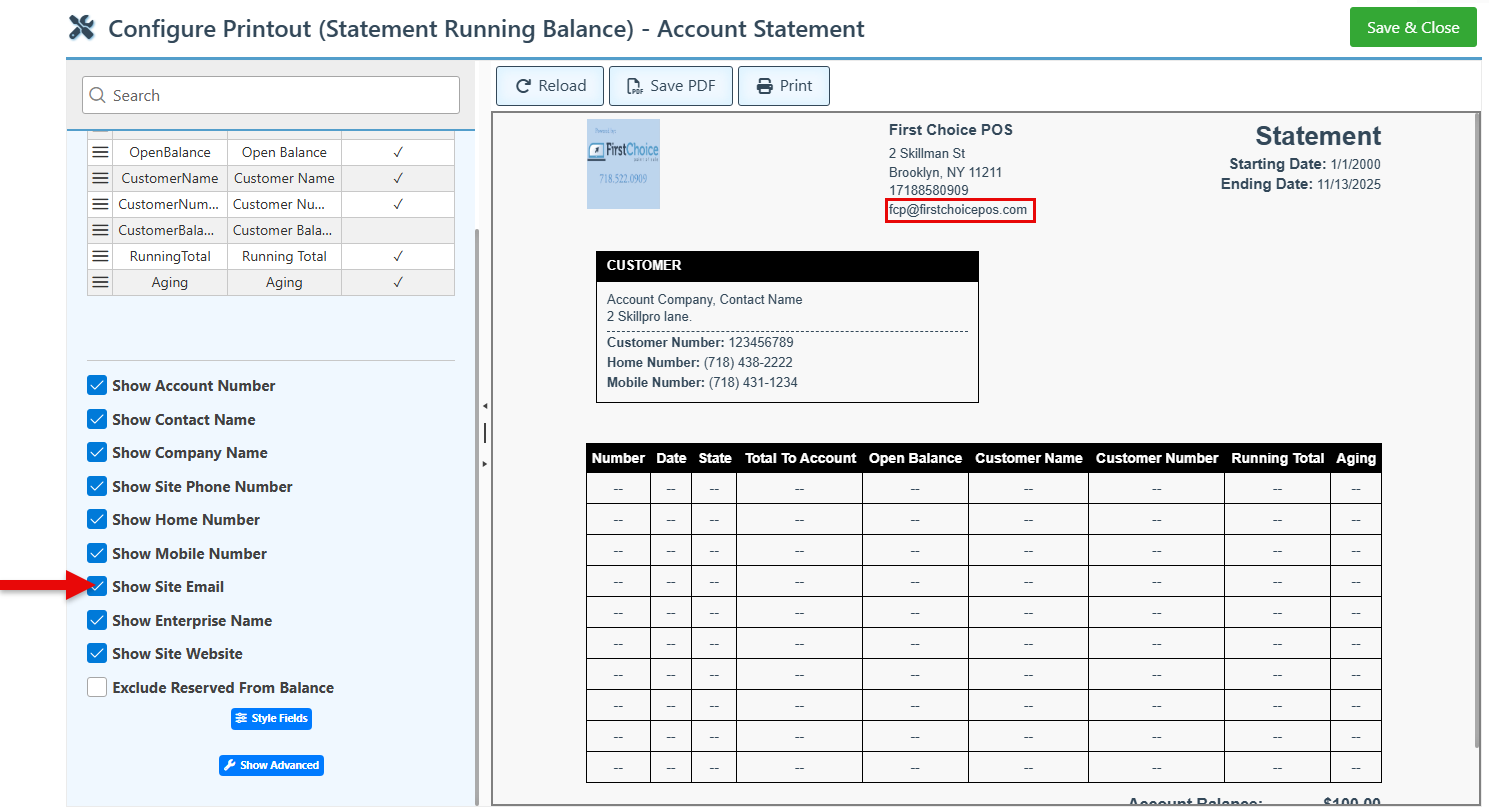Uncheck Show Site Website option
Image resolution: width=1489 pixels, height=810 pixels.
(97, 654)
